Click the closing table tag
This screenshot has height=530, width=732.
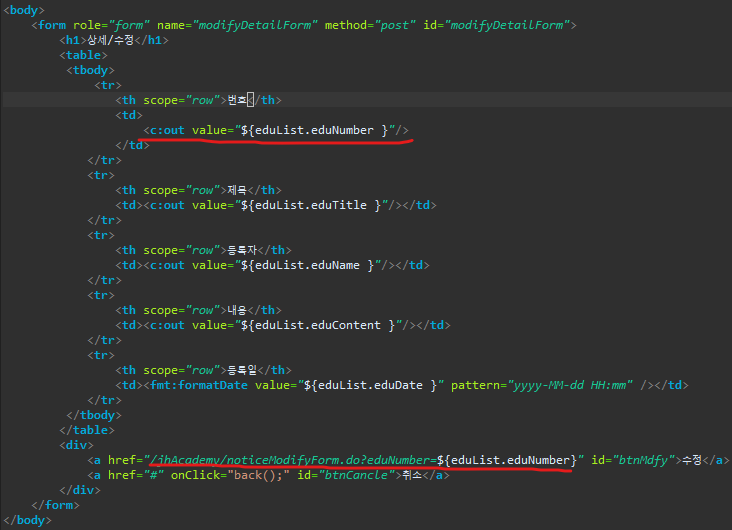87,430
